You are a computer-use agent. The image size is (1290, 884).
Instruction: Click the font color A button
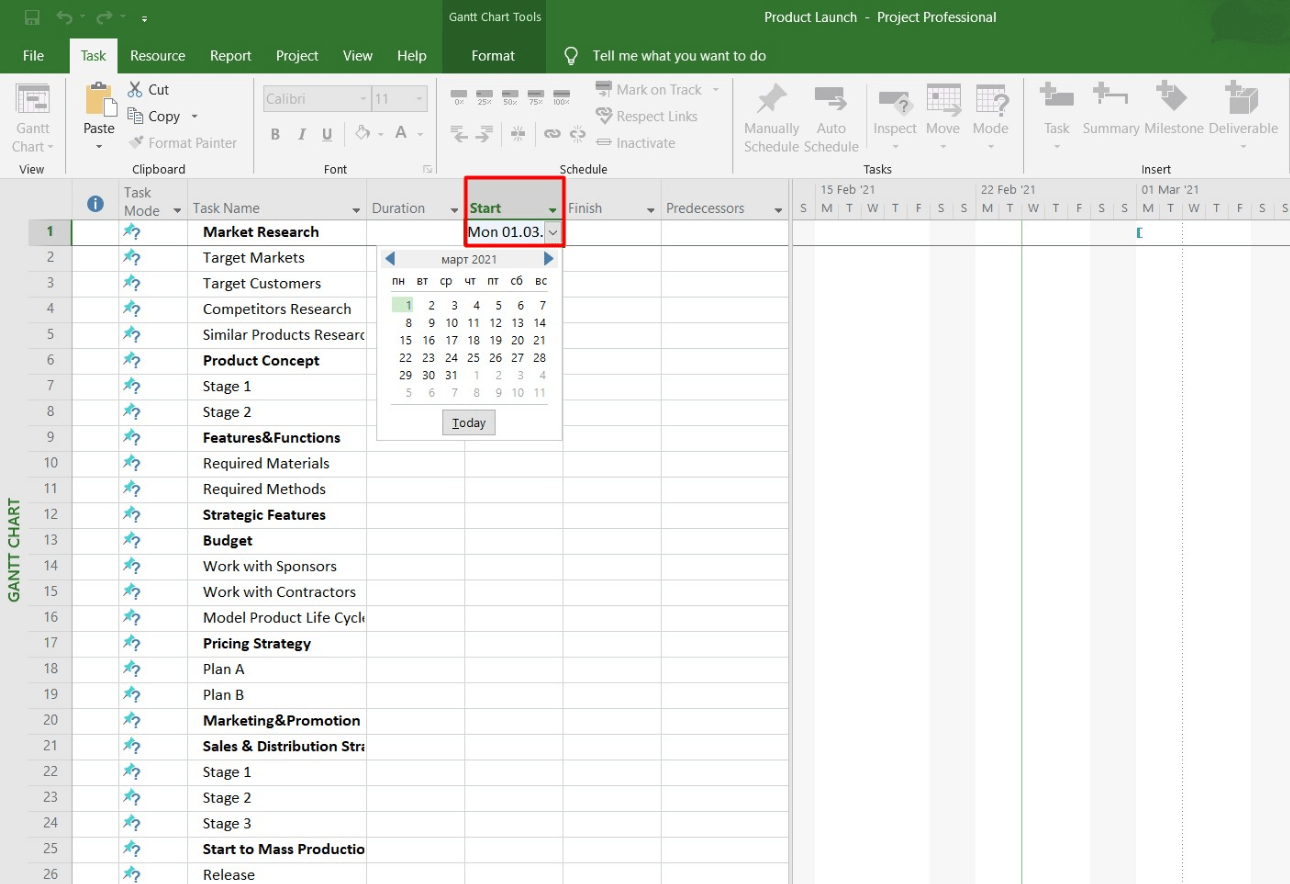pyautogui.click(x=400, y=134)
